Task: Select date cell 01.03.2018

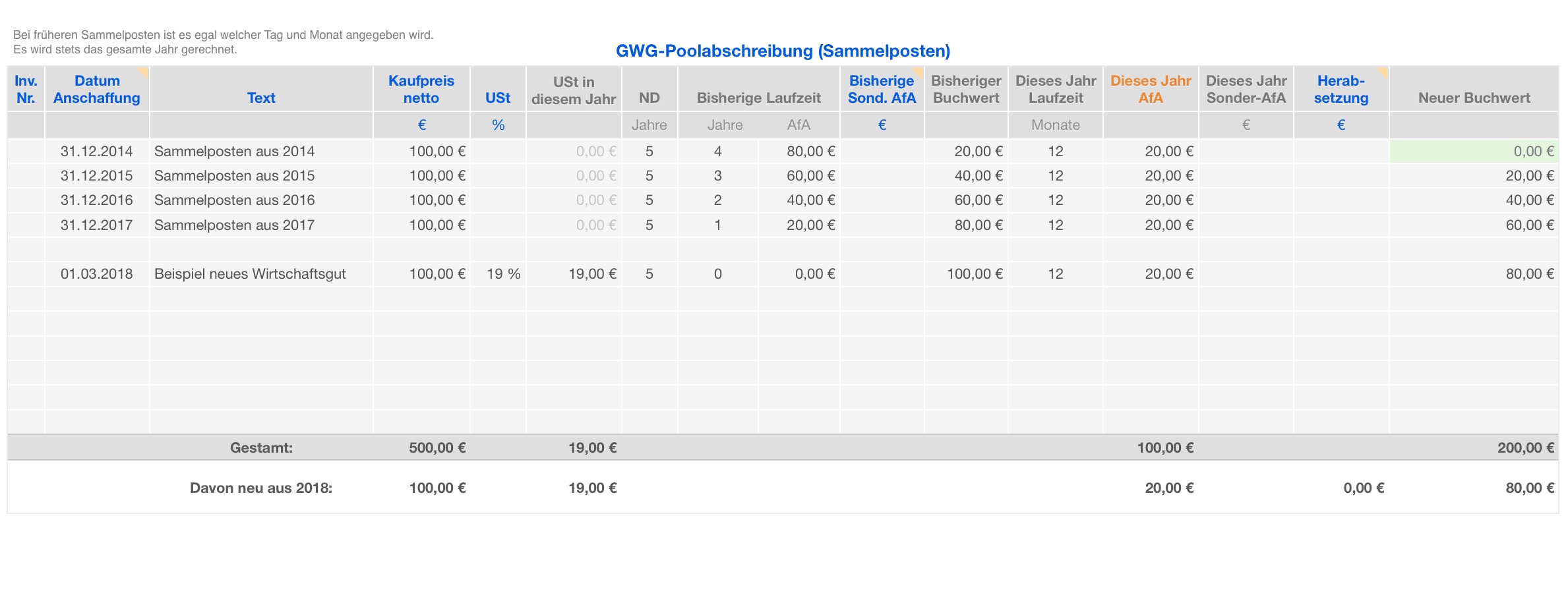Action: point(97,274)
